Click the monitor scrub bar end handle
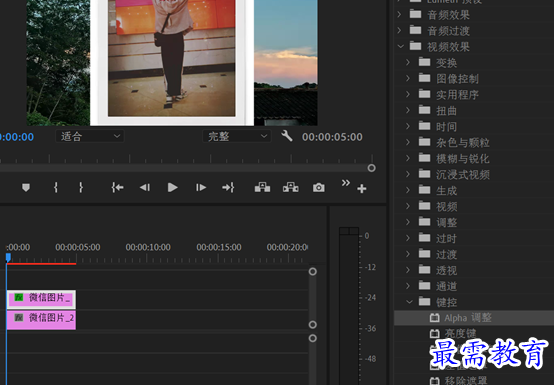The height and width of the screenshot is (385, 554). pos(371,168)
